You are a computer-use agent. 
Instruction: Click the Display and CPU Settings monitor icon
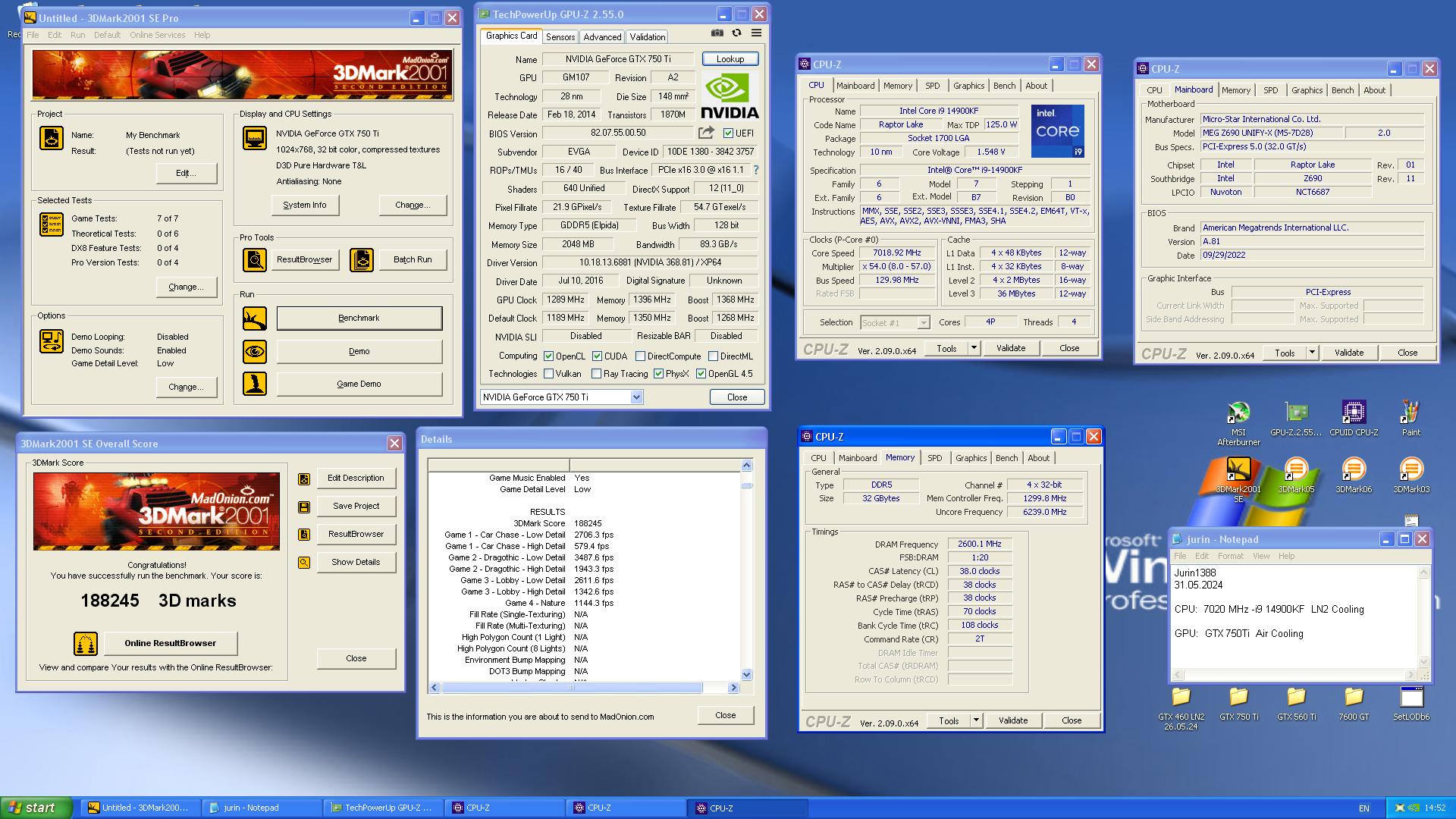tap(255, 138)
